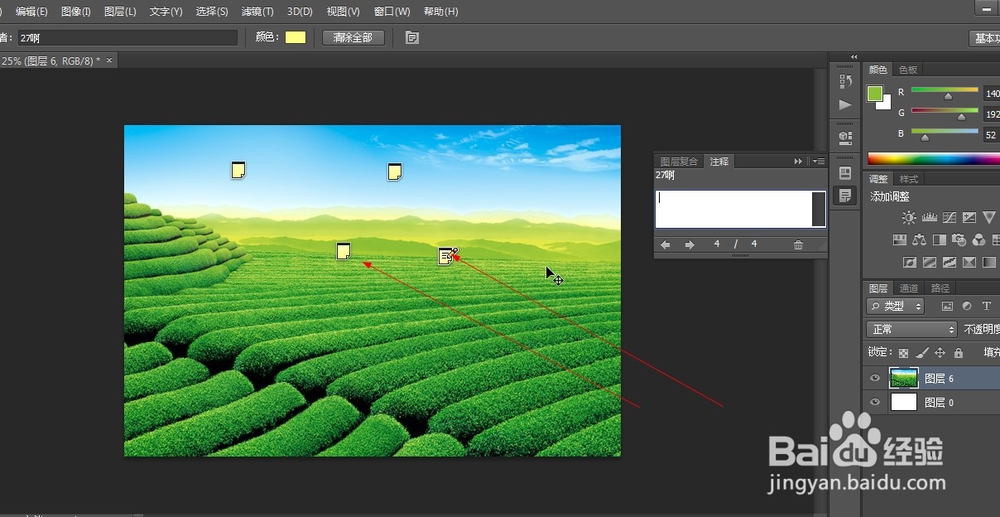Image resolution: width=1000 pixels, height=517 pixels.
Task: Open the notes panel flyout menu
Action: [x=819, y=161]
